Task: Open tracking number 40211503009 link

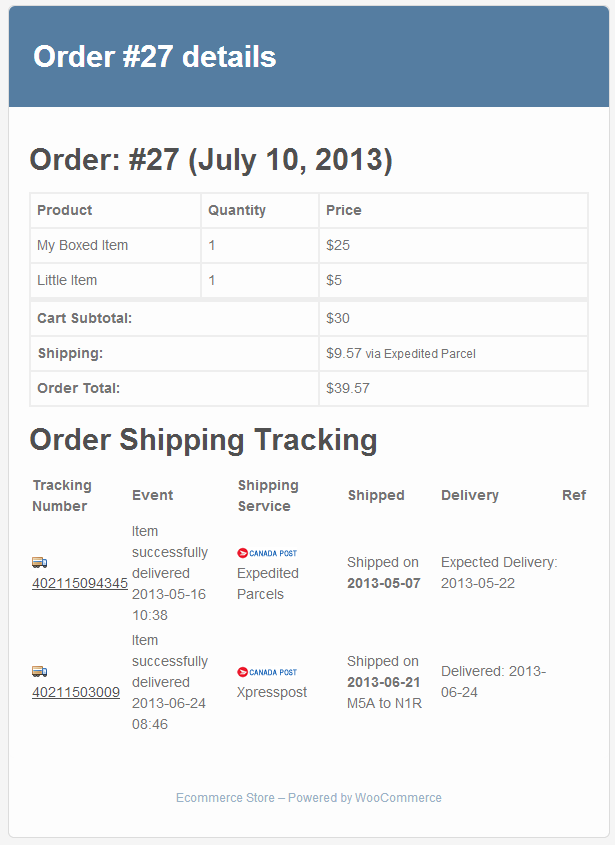Action: tap(76, 692)
